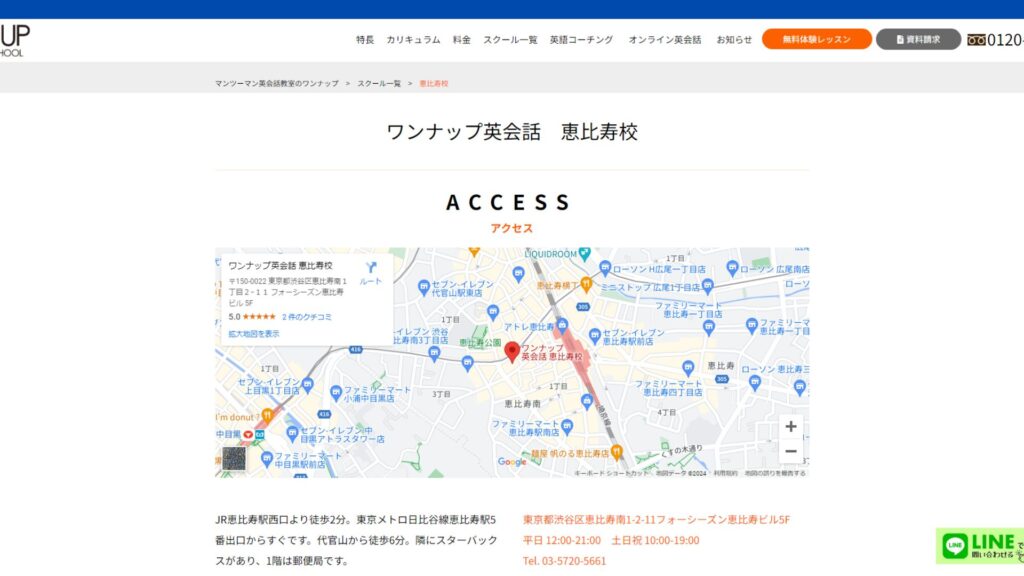Click ミニストップ 広尾1丁目店 store marker

click(x=707, y=285)
